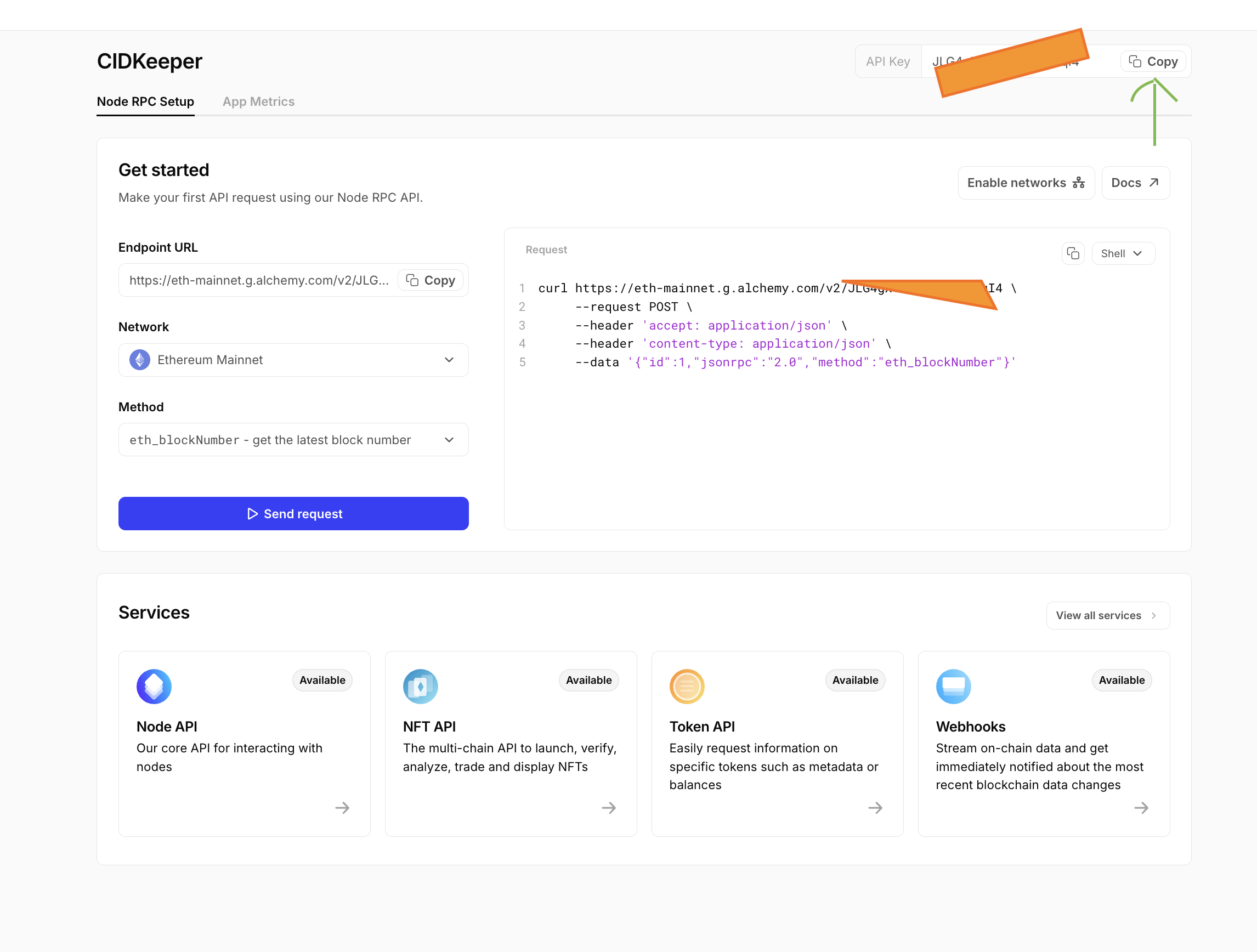Image resolution: width=1257 pixels, height=952 pixels.
Task: Click the Ethereum logo in the Network selector
Action: click(139, 360)
